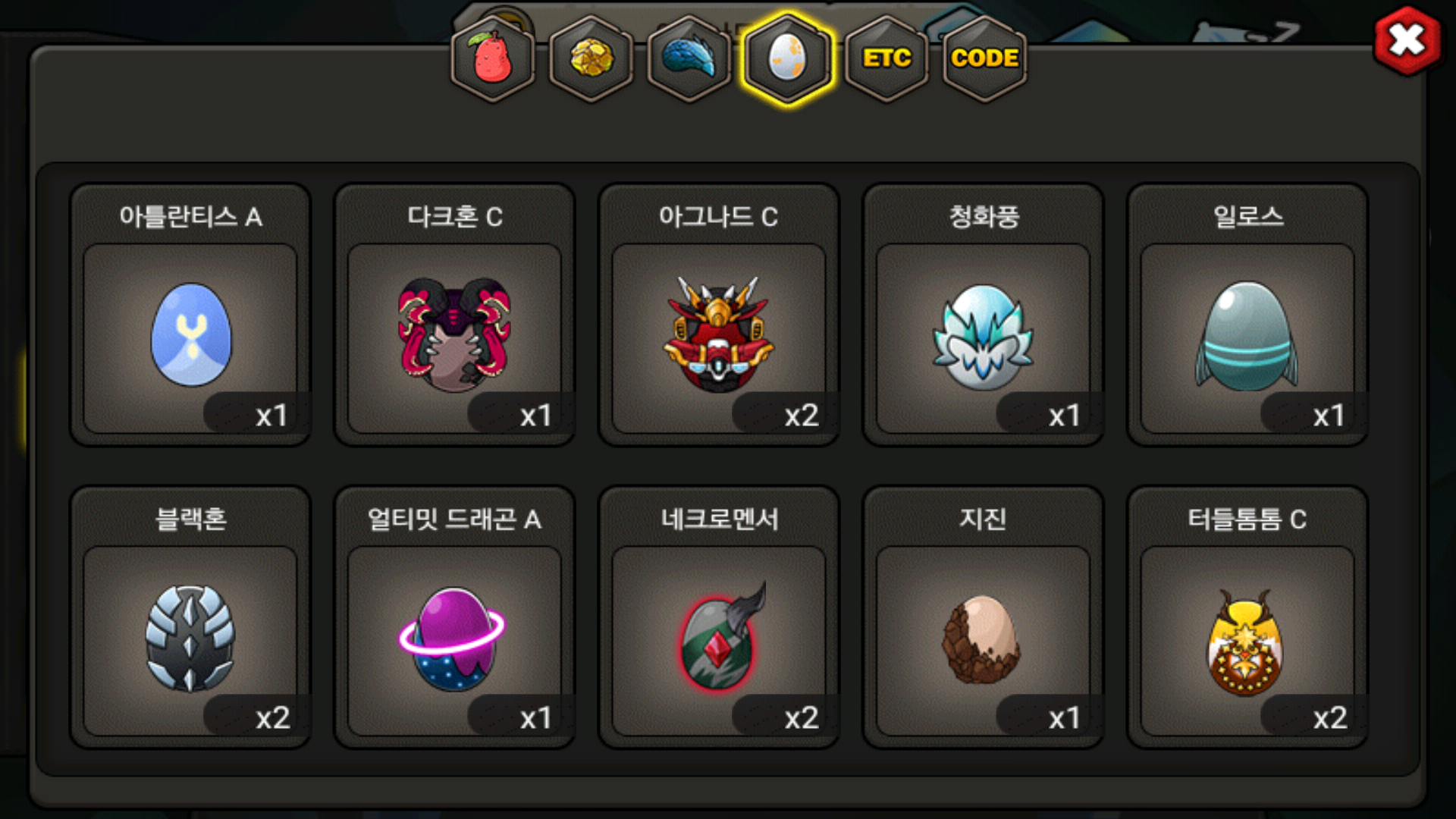
Task: Close the inventory with red X
Action: [x=1407, y=41]
